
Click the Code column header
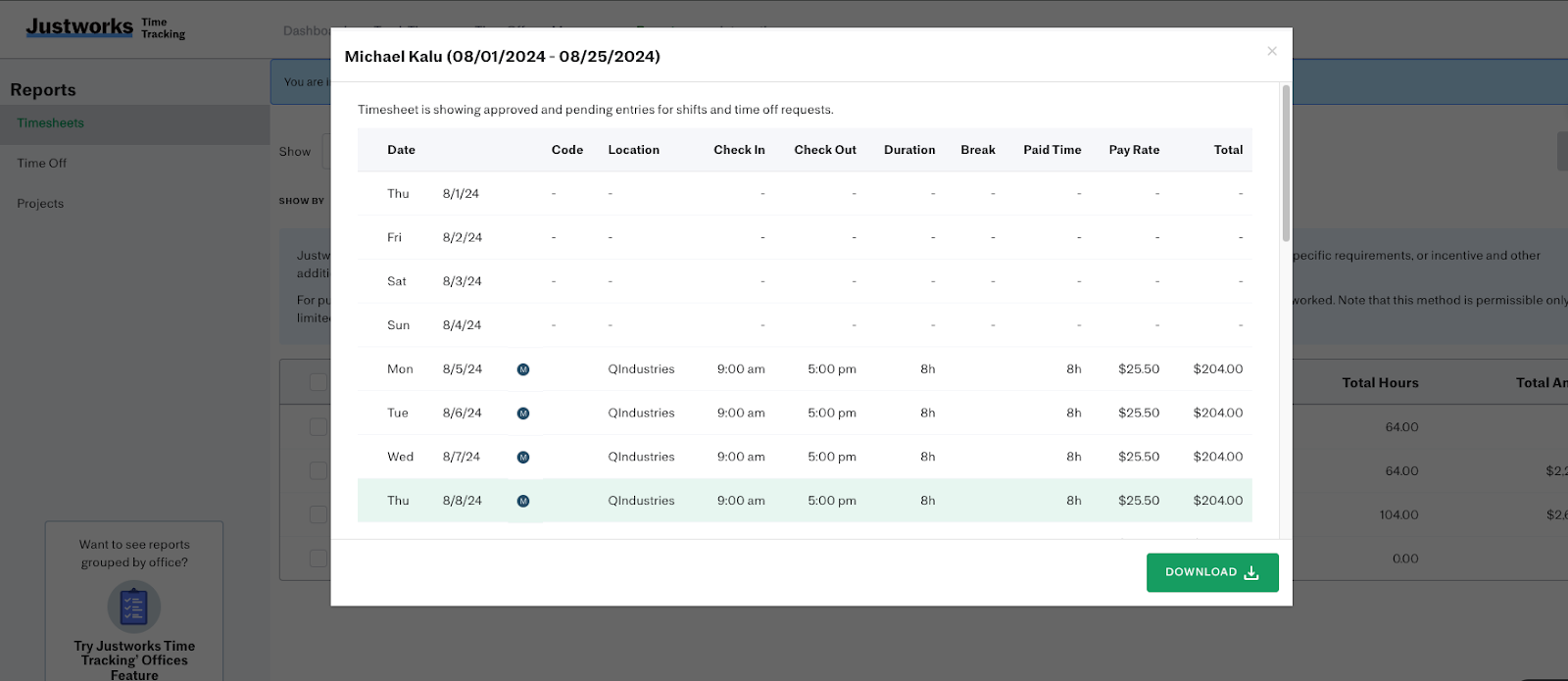[567, 150]
